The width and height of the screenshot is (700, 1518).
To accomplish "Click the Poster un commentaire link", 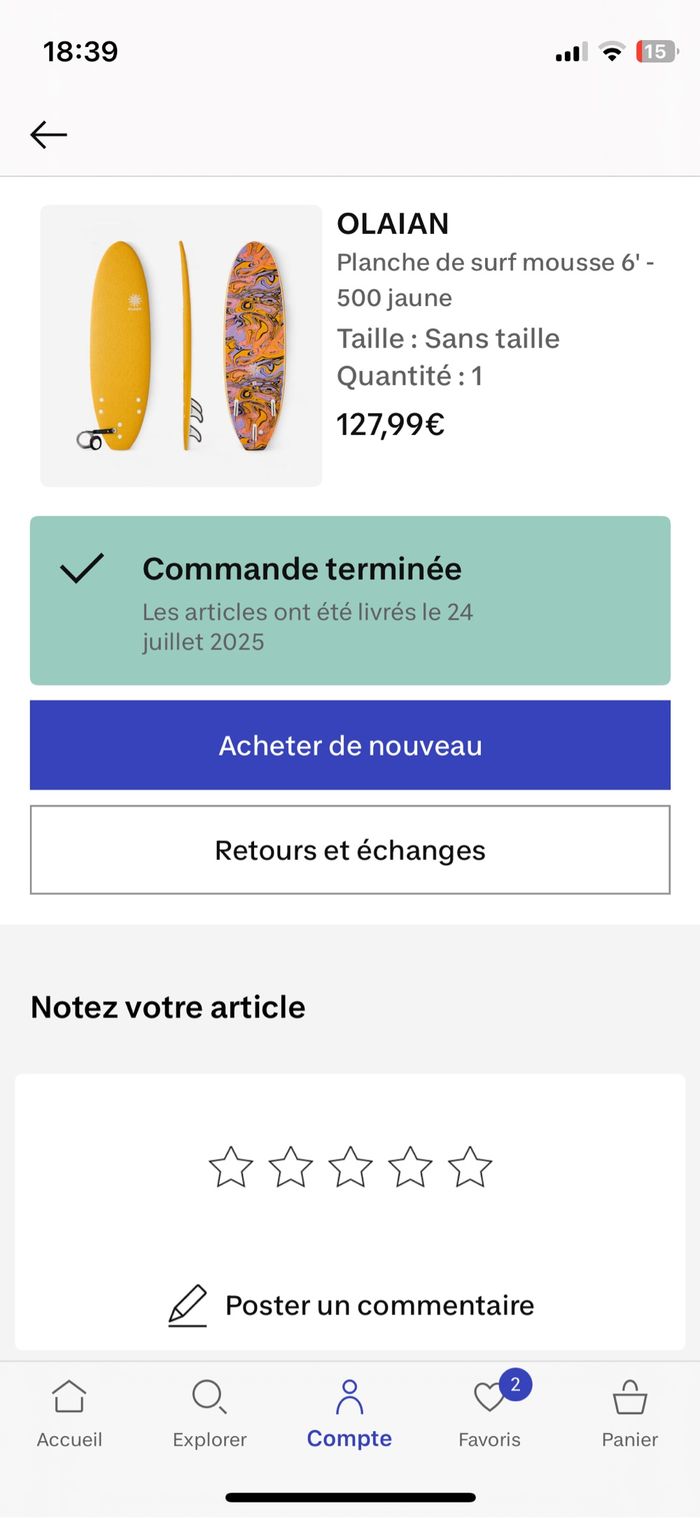I will coord(379,1305).
